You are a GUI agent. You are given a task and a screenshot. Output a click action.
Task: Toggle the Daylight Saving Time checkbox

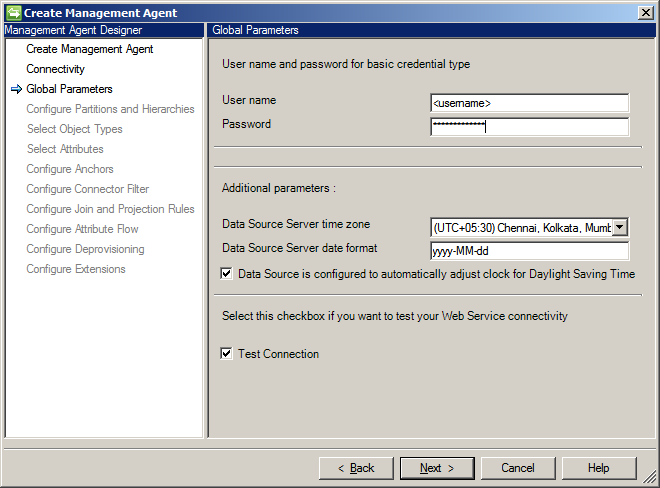[x=226, y=274]
